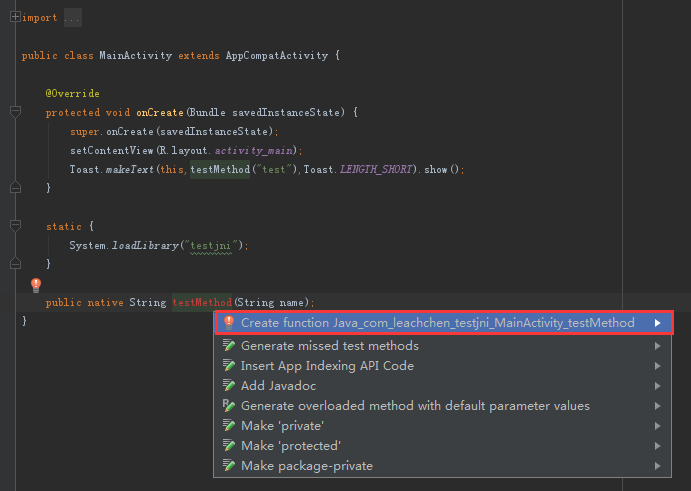Click the pencil icon beside Make 'protected'
Screen dimensions: 691x491
[x=229, y=446]
